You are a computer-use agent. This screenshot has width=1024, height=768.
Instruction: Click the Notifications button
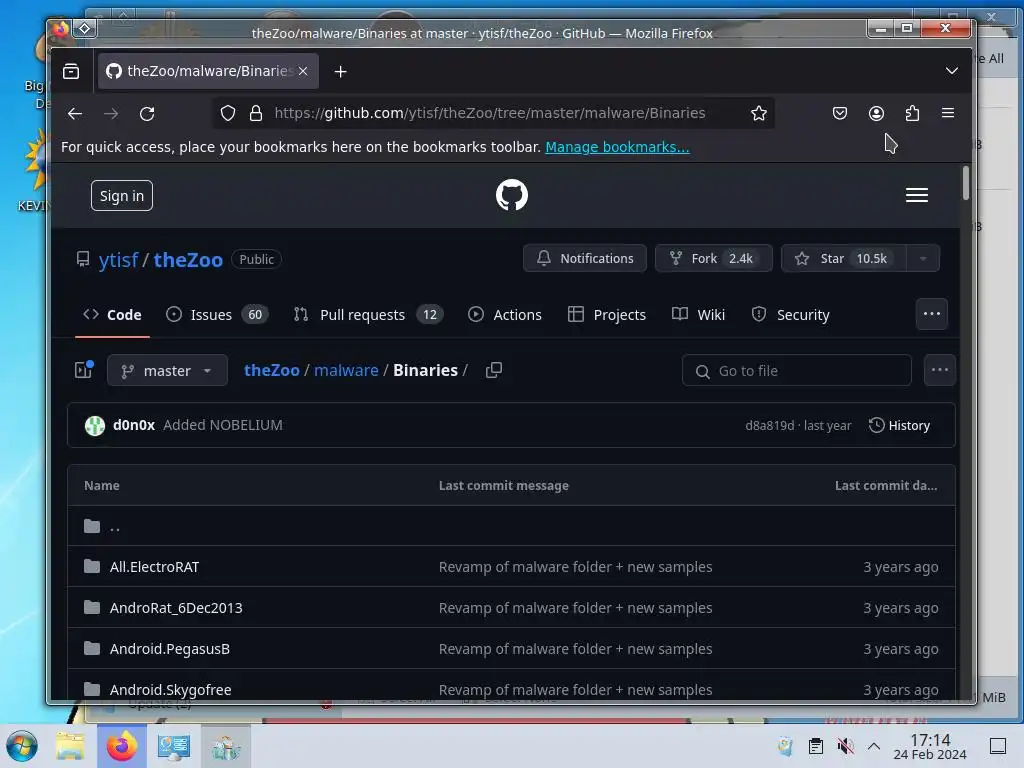point(584,258)
